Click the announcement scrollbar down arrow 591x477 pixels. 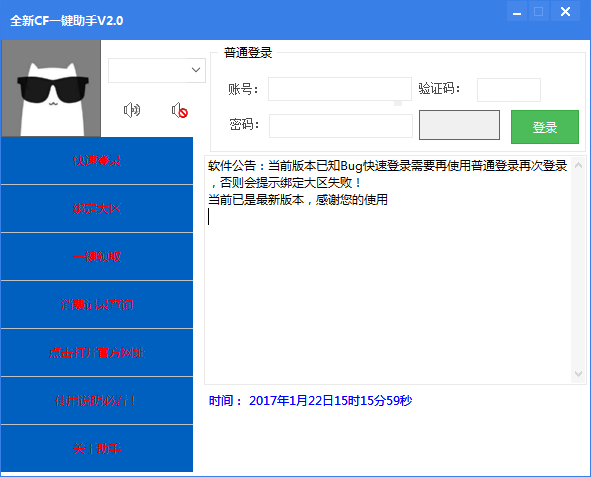[x=578, y=374]
